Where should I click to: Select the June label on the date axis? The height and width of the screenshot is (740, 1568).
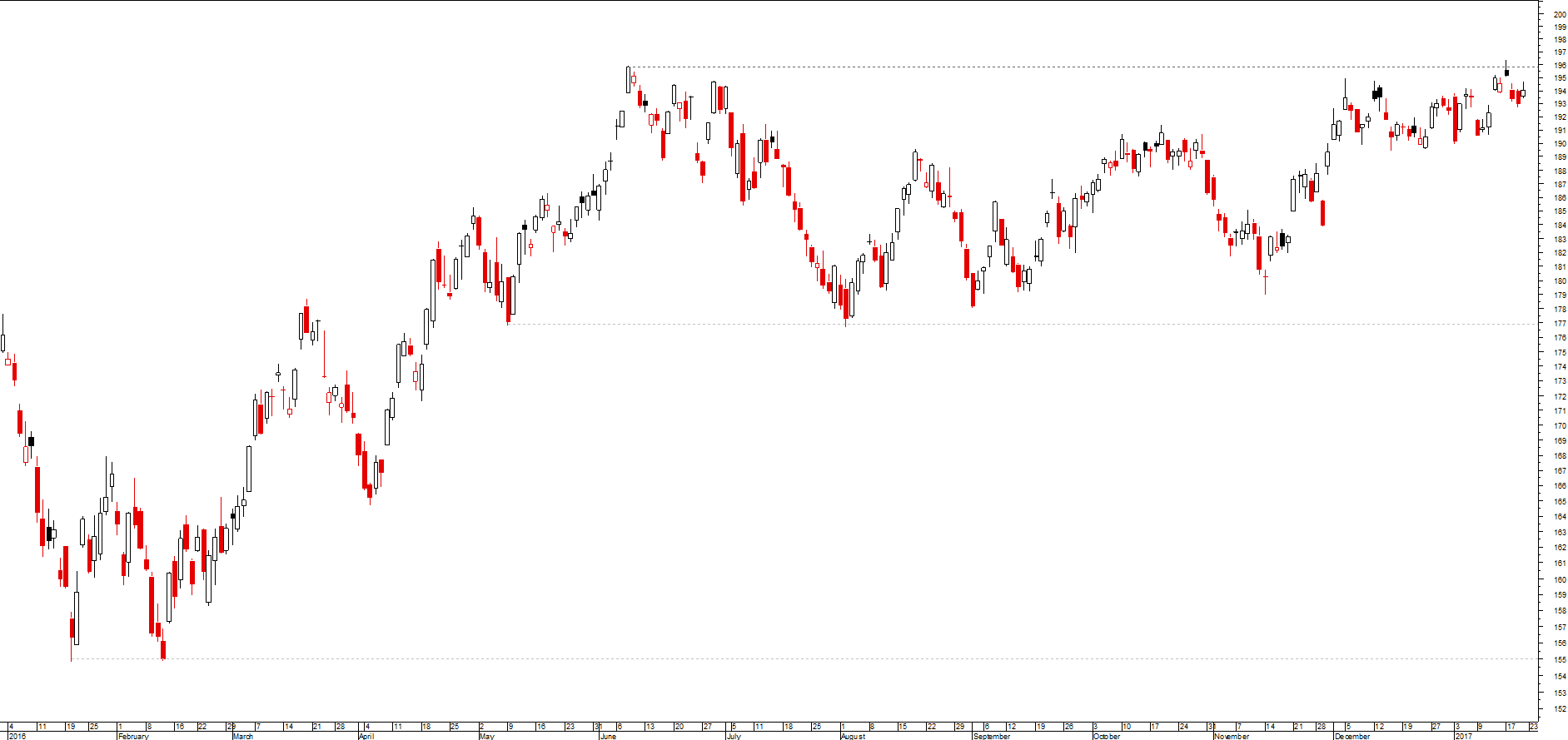(609, 736)
